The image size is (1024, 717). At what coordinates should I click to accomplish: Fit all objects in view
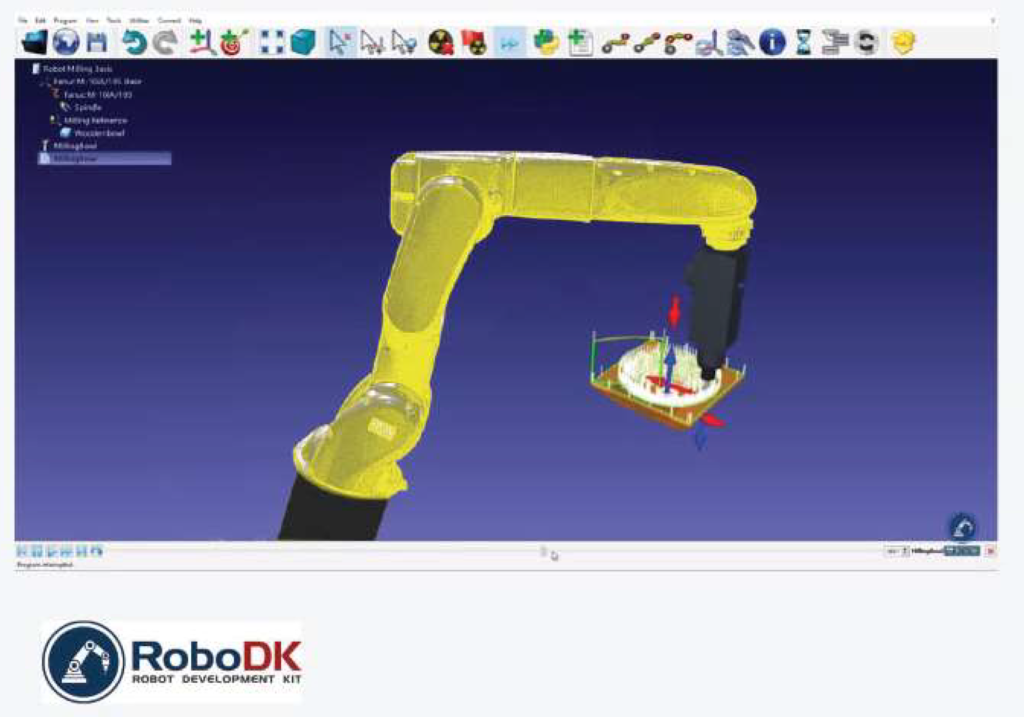[x=272, y=43]
